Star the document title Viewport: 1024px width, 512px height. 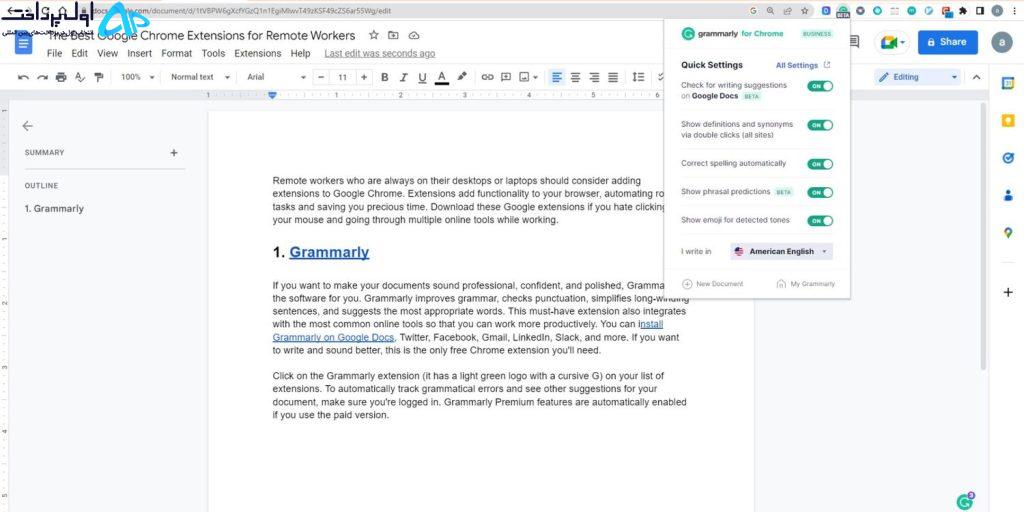coord(374,35)
